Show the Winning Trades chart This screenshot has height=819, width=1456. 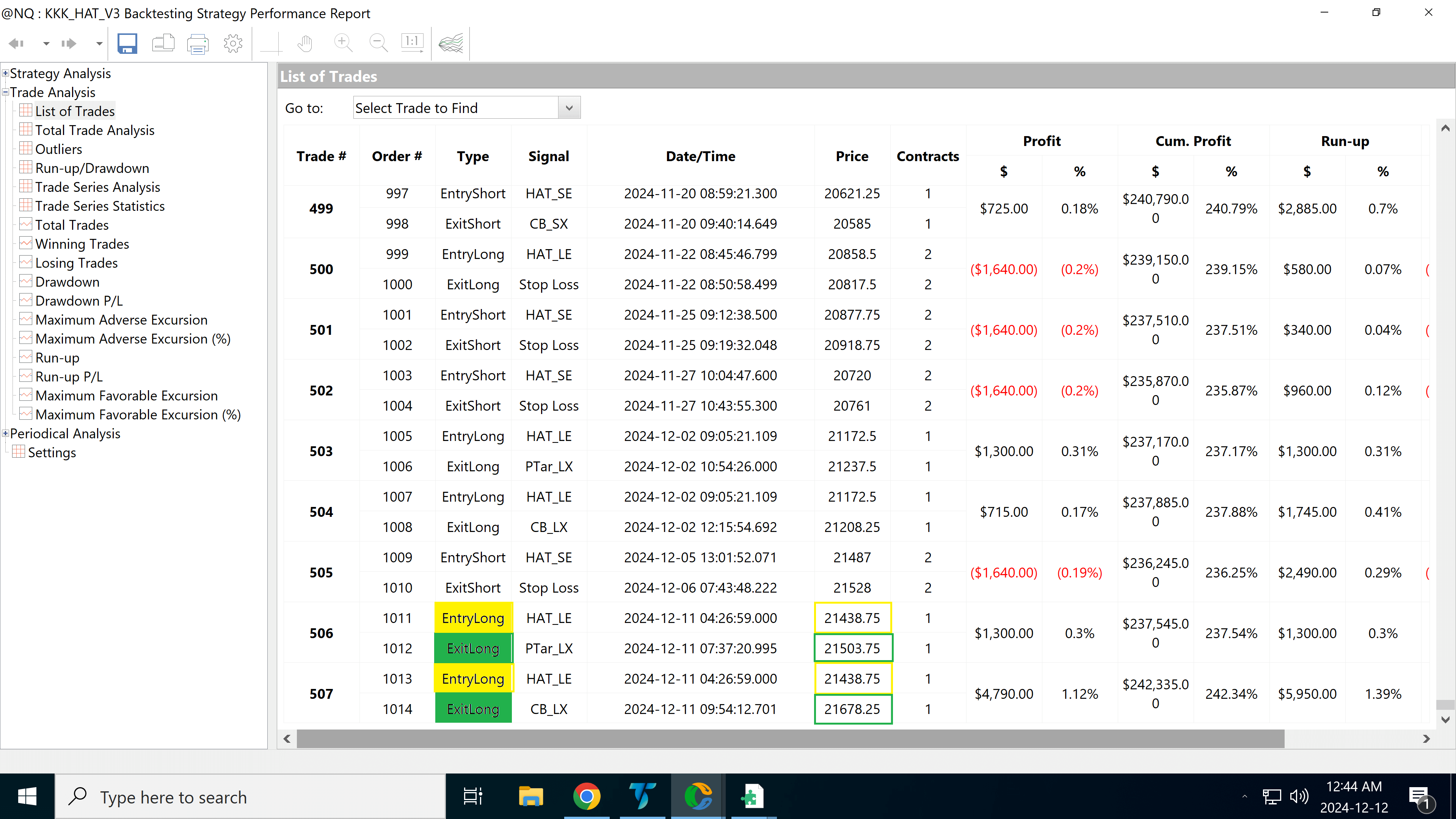[82, 243]
